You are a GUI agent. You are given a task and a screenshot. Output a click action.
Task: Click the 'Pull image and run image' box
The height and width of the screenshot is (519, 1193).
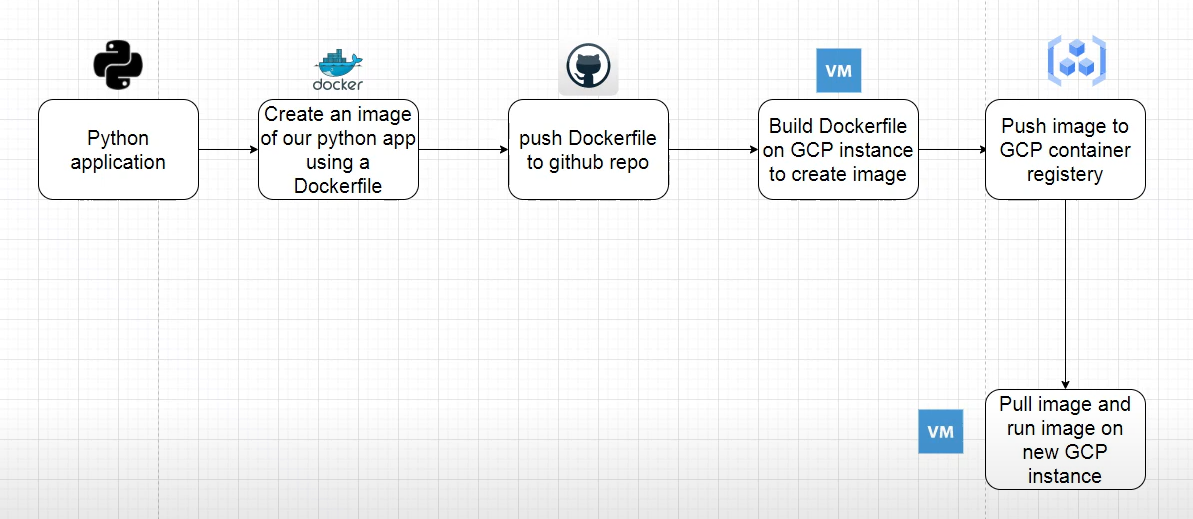[1065, 439]
